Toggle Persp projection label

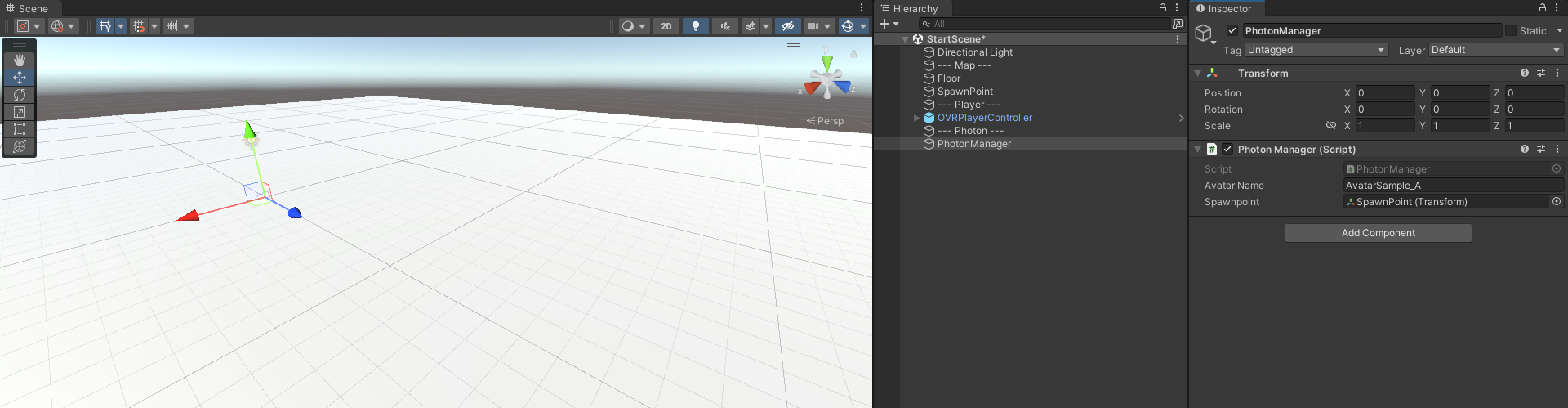coord(826,121)
